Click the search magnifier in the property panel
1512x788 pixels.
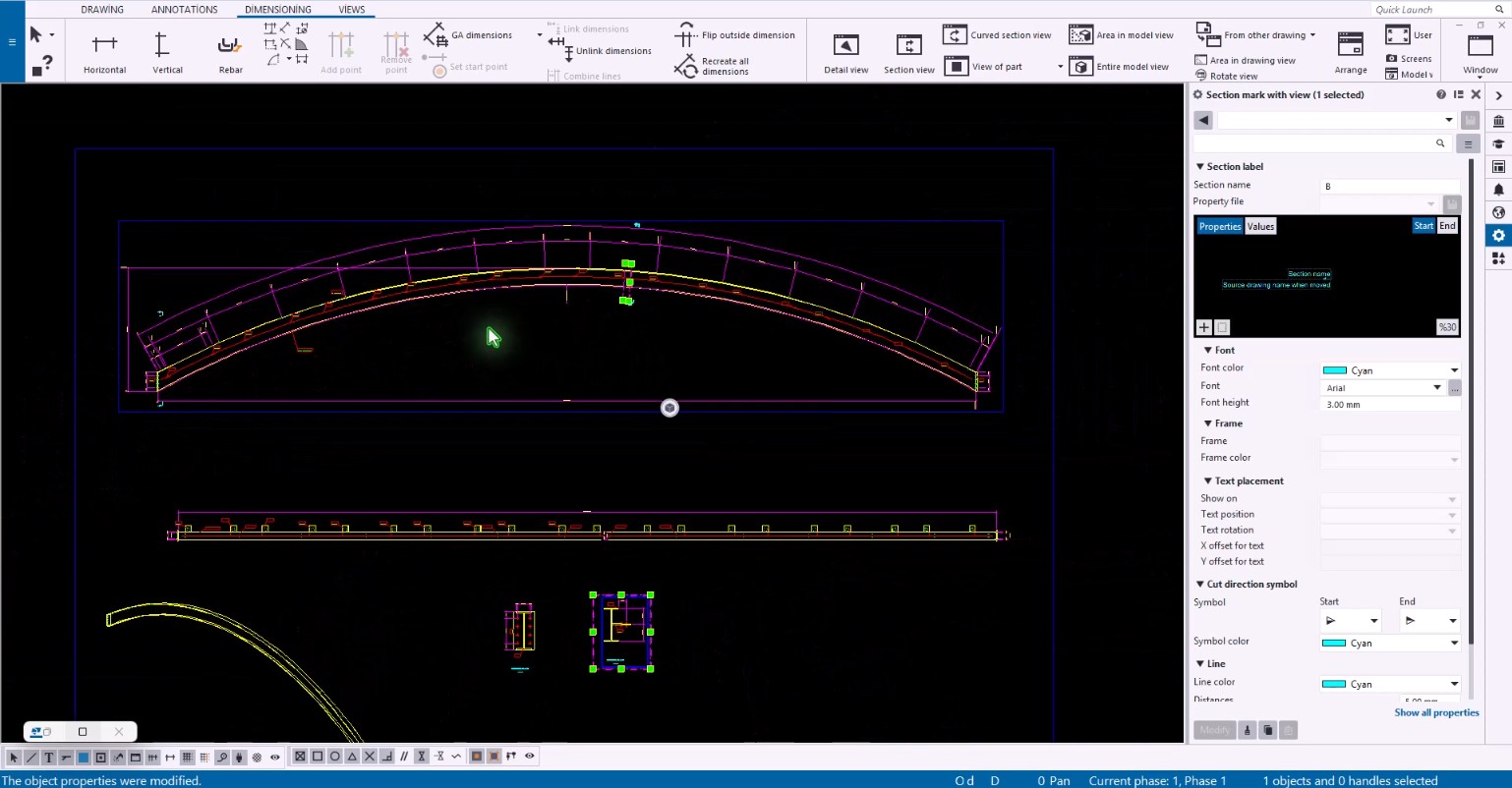pos(1440,143)
